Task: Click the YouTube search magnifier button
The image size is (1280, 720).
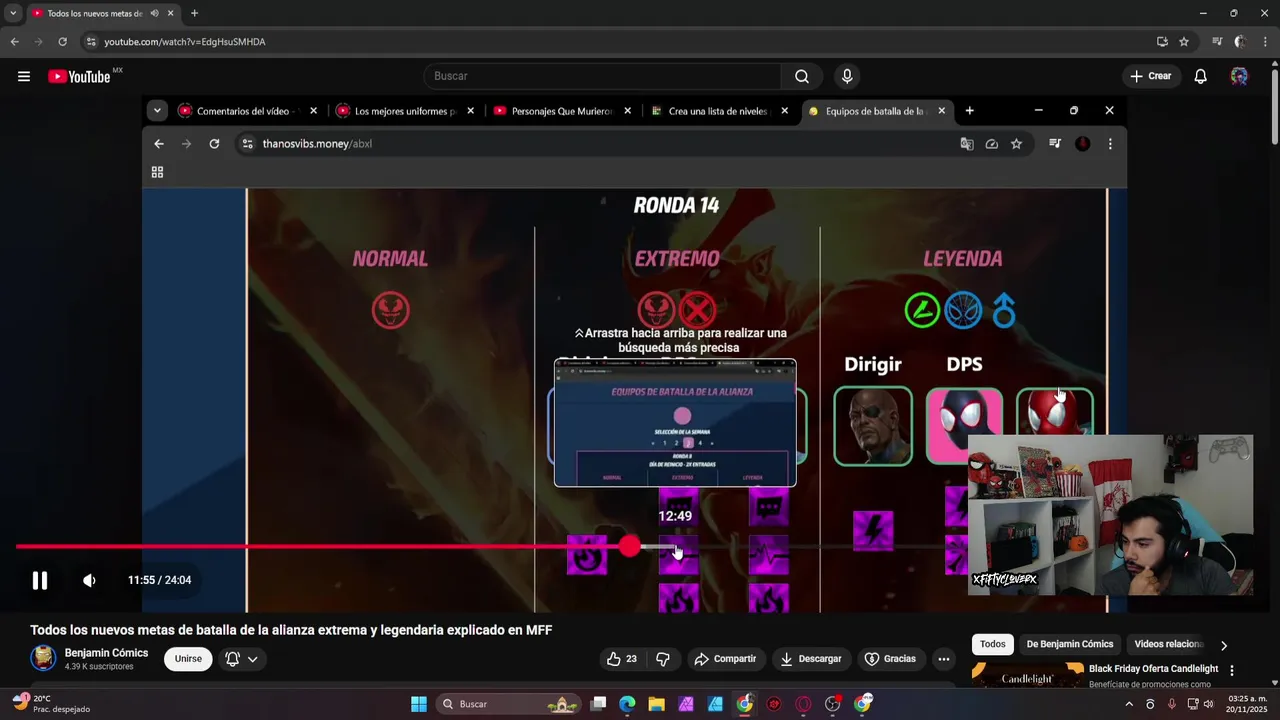Action: coord(802,76)
